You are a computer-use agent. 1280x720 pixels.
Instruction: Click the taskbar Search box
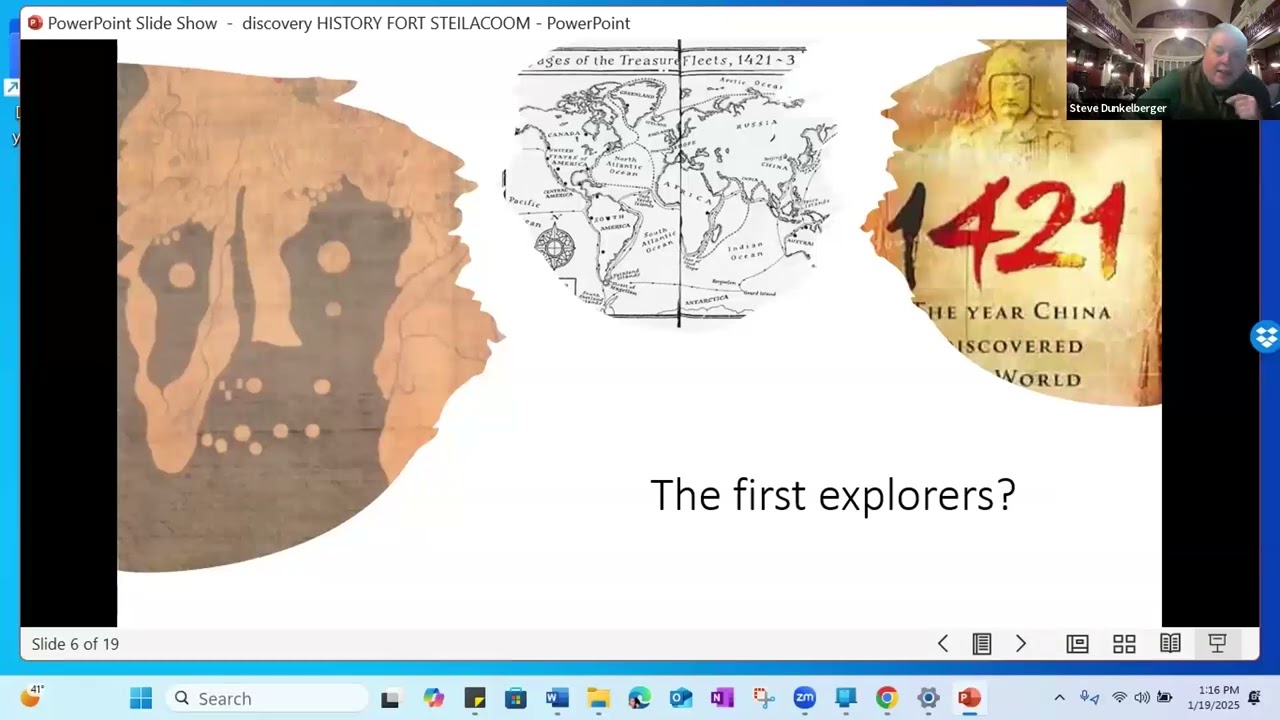coord(267,698)
